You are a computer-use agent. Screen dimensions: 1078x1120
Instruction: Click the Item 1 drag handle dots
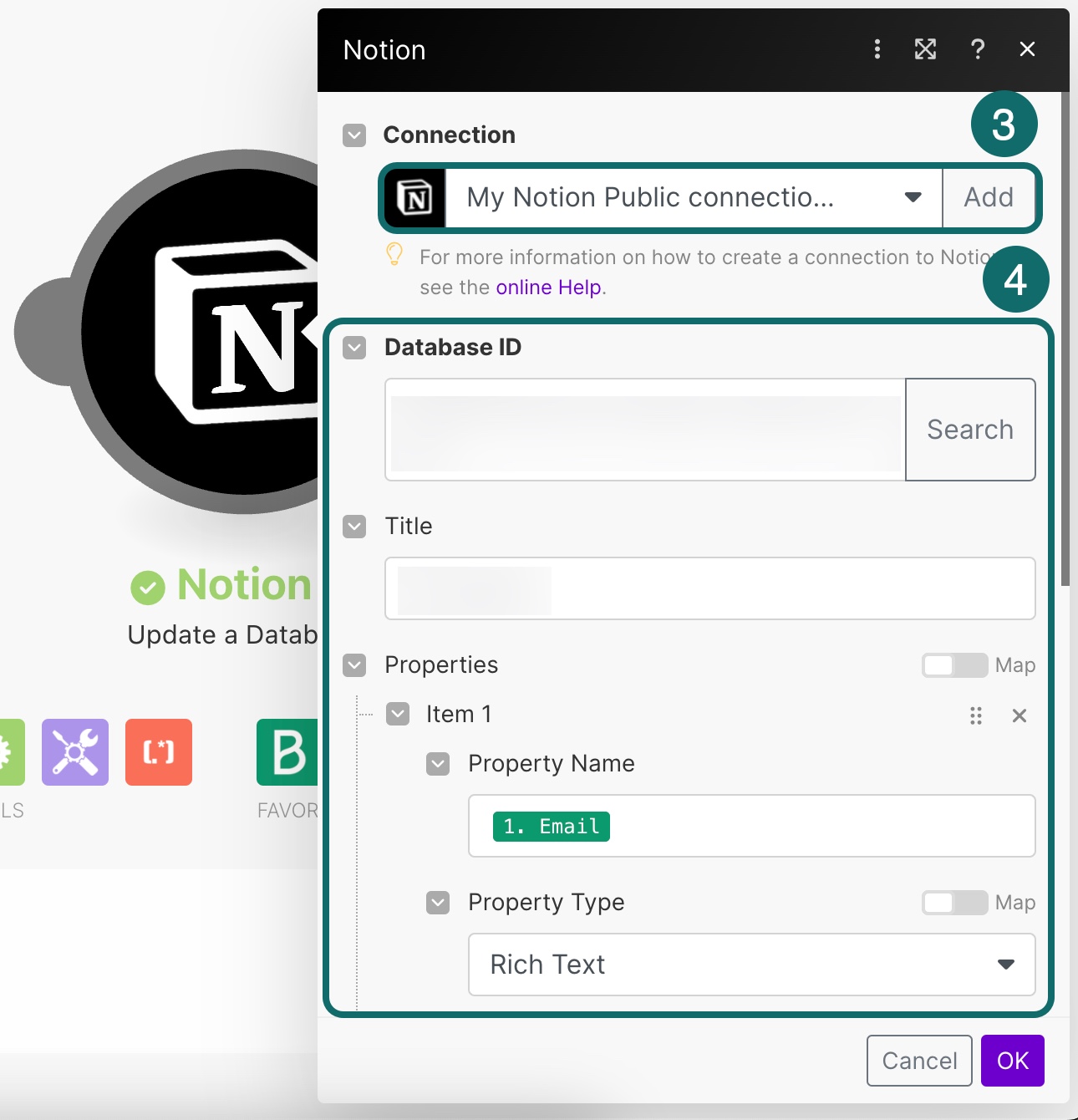(x=975, y=715)
